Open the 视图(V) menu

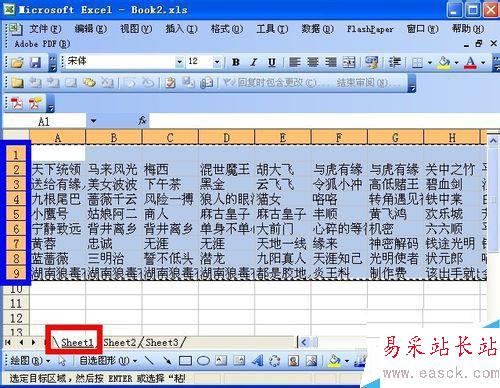click(x=136, y=29)
